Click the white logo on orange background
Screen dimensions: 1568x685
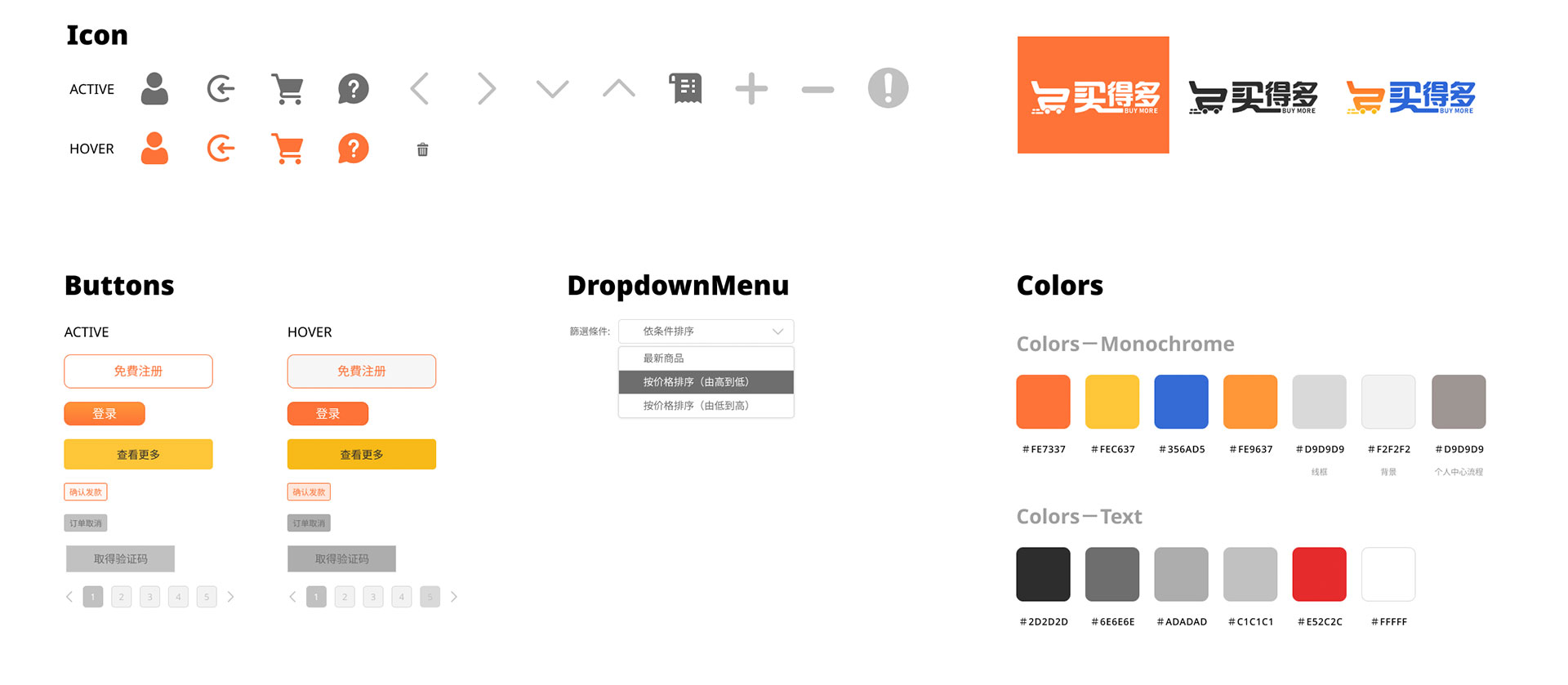pyautogui.click(x=1094, y=95)
